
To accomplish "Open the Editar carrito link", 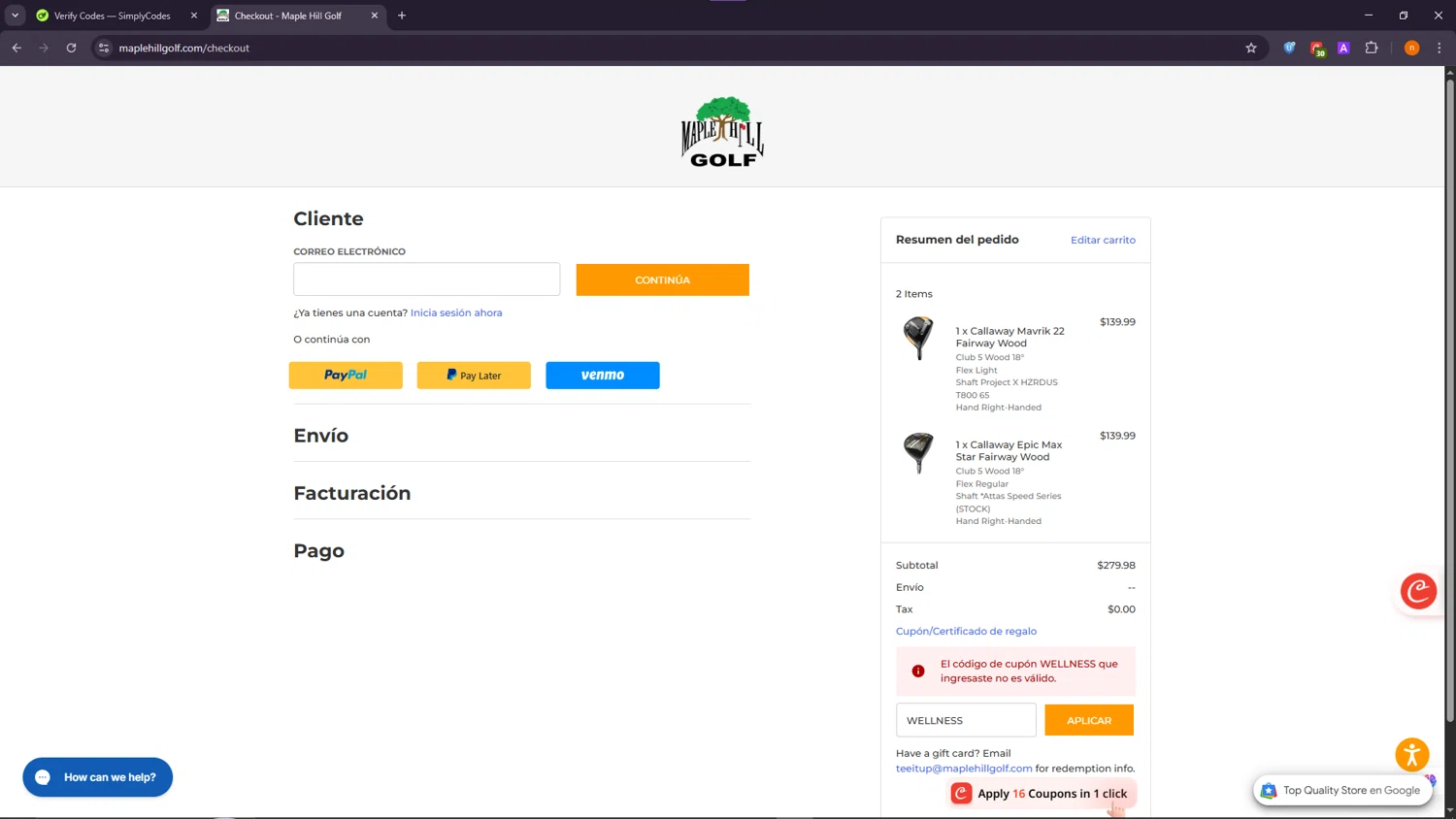I will pos(1103,240).
